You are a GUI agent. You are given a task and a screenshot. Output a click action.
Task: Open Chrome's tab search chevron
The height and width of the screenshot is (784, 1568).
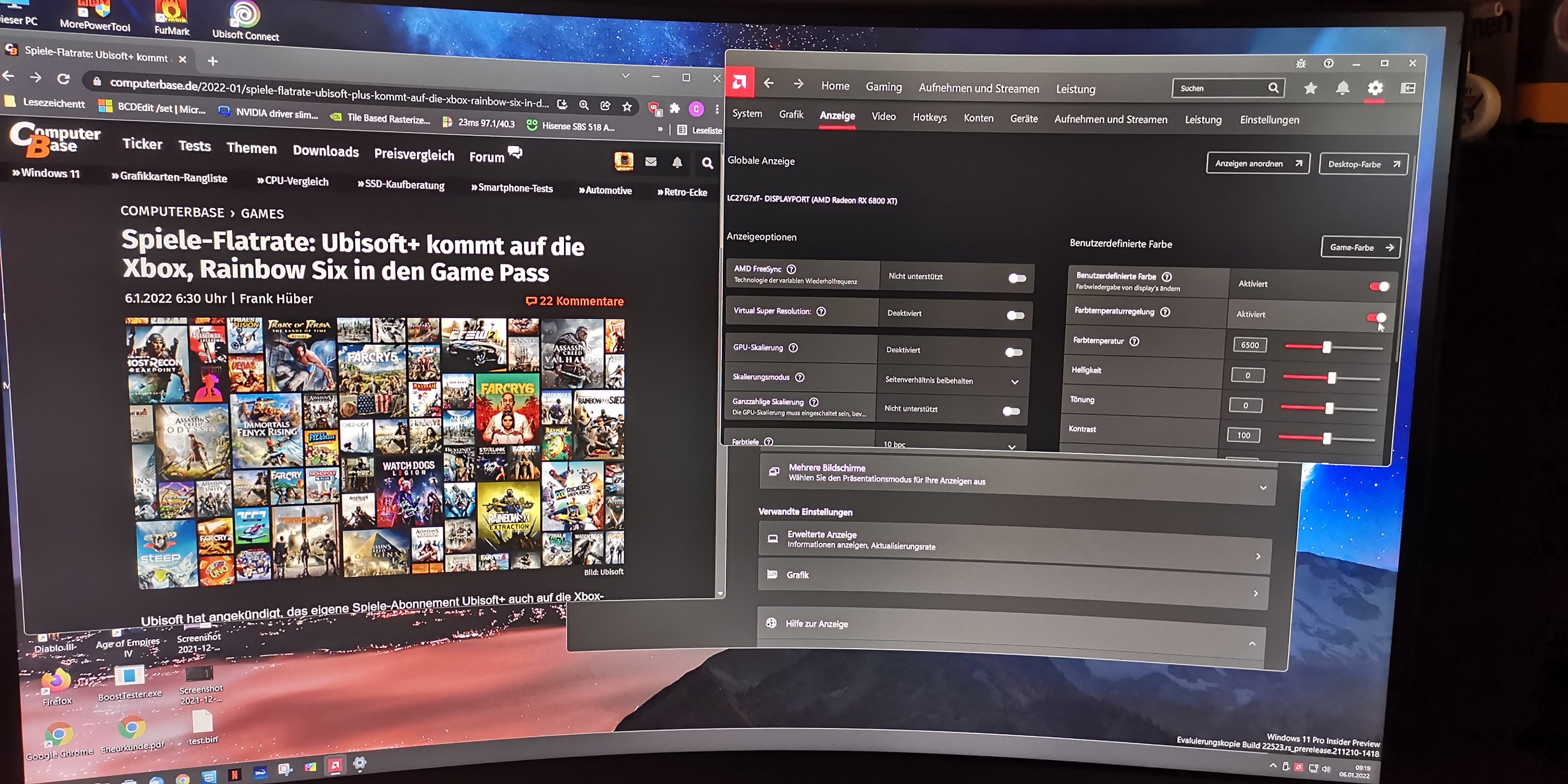(x=625, y=76)
